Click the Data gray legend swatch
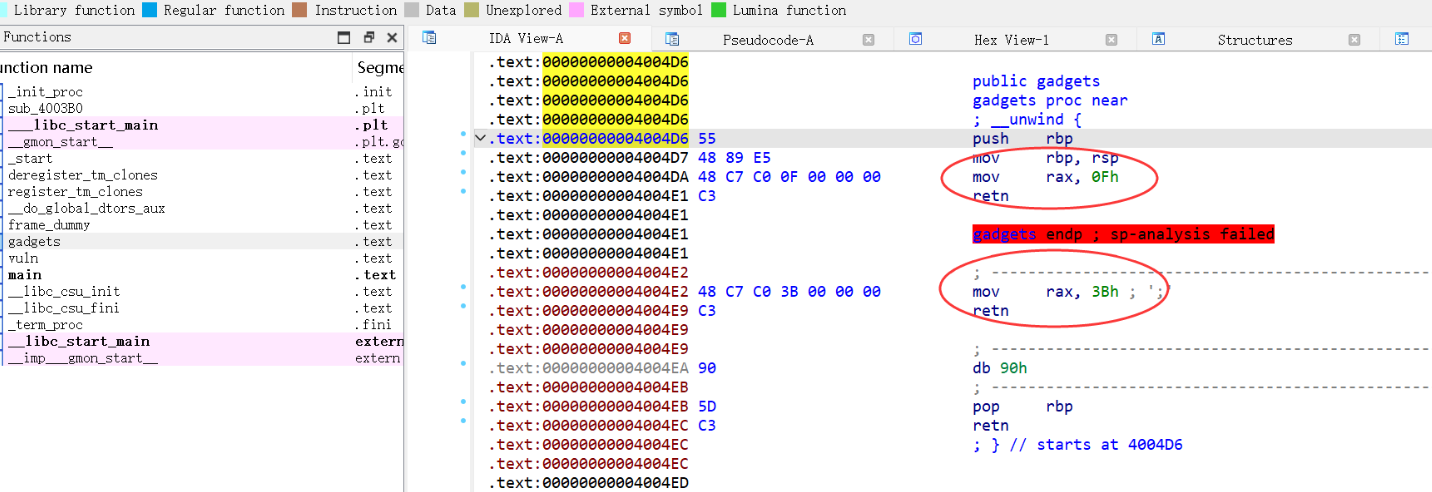Viewport: 1432px width, 492px height. (411, 10)
